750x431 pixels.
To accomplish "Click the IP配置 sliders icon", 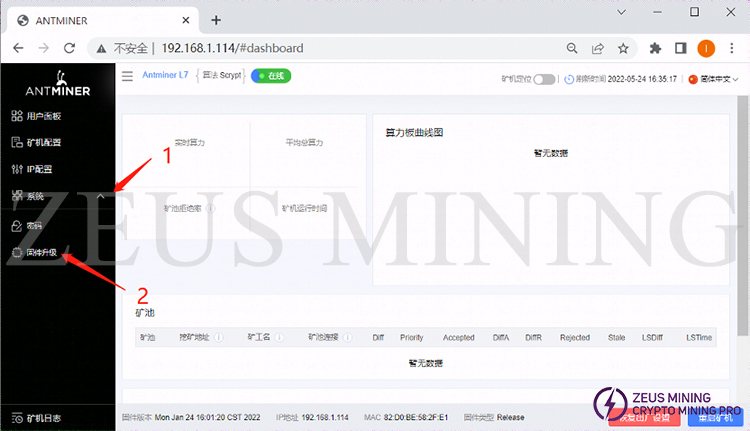I will [x=17, y=169].
